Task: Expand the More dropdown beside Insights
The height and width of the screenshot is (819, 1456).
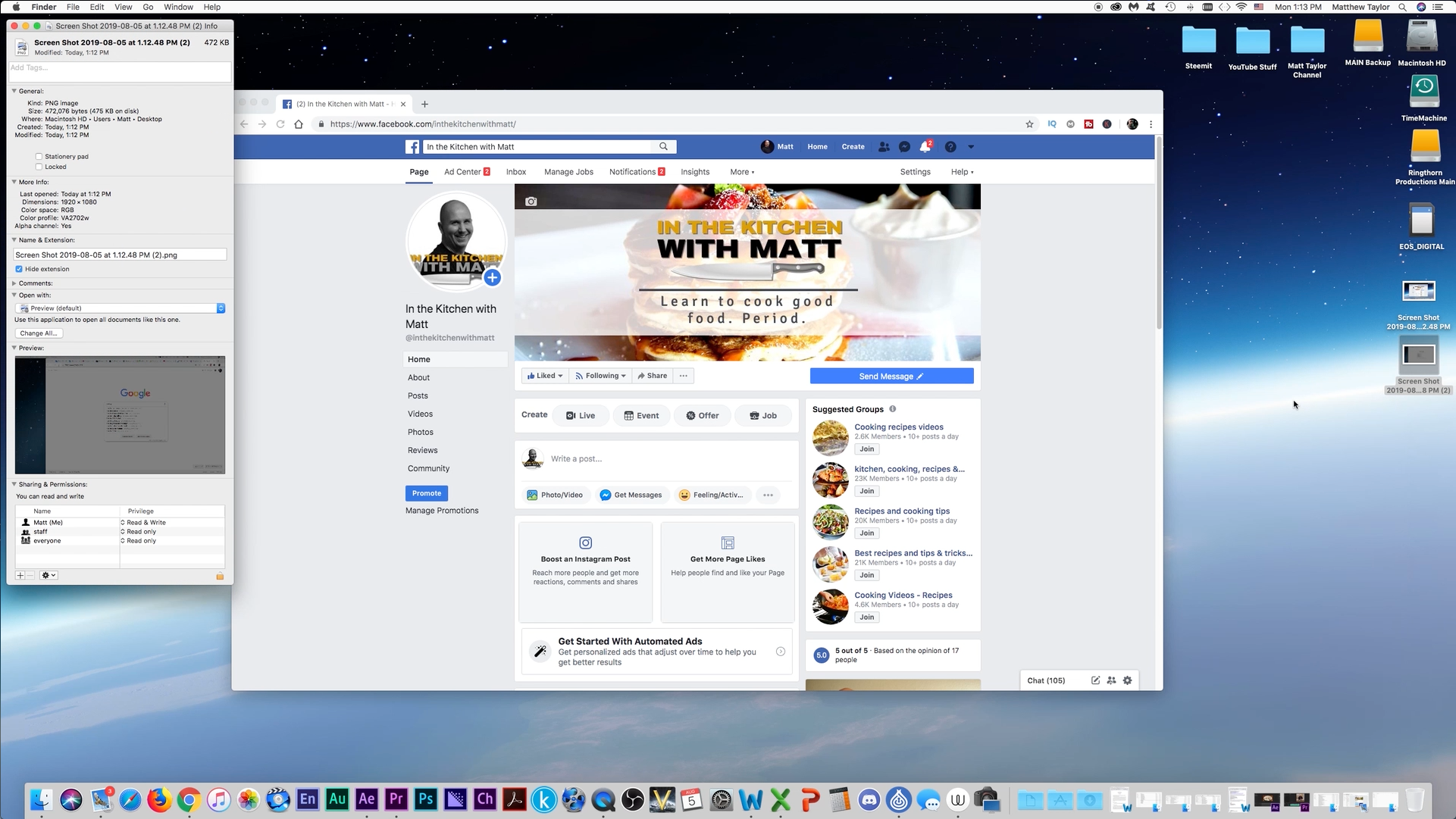Action: 741,172
